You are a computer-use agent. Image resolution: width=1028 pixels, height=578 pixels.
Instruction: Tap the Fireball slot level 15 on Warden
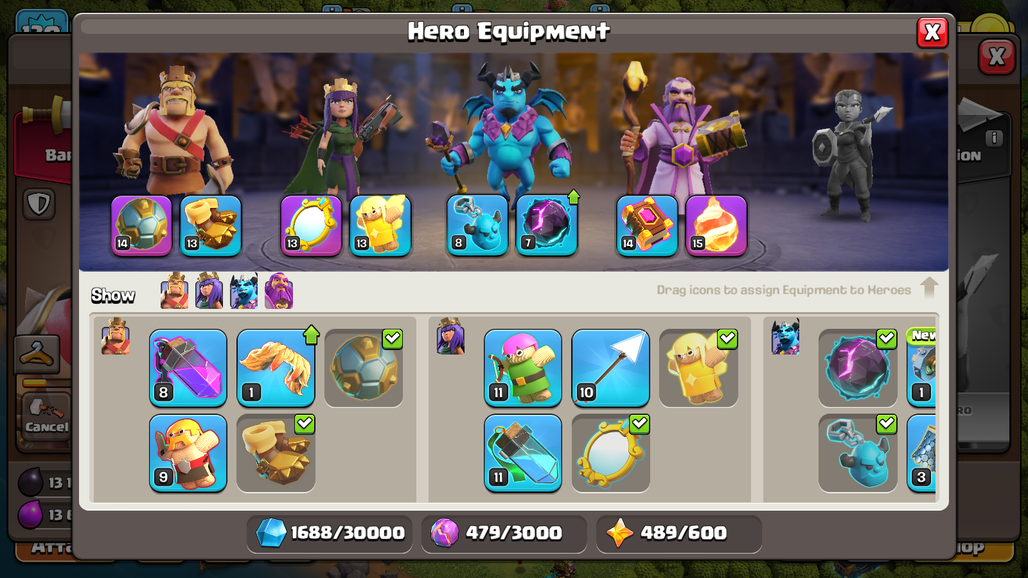(x=716, y=225)
